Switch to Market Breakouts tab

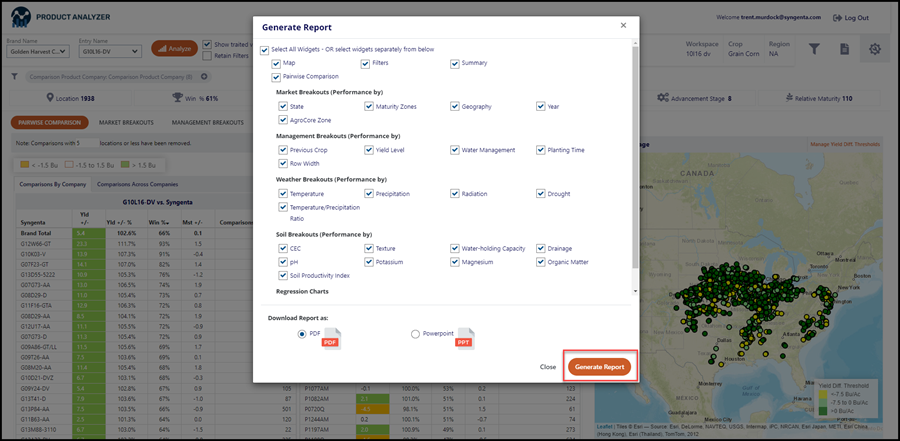point(126,122)
